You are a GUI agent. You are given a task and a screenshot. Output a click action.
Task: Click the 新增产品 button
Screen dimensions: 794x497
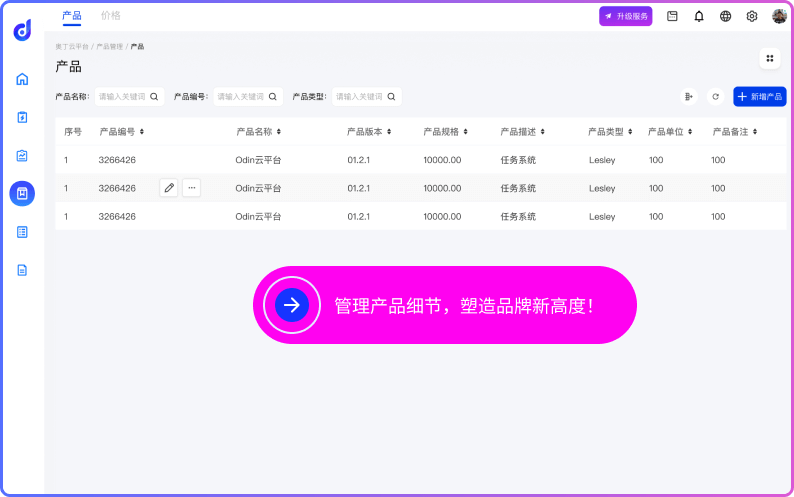[x=760, y=97]
